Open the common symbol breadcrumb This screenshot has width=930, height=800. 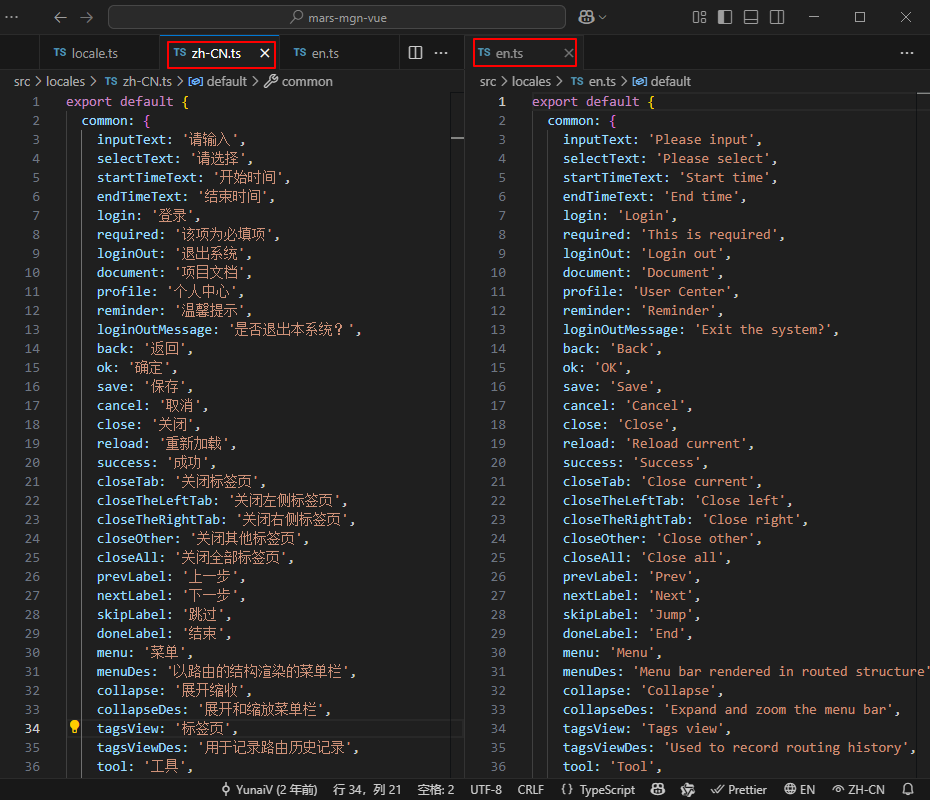(x=298, y=81)
